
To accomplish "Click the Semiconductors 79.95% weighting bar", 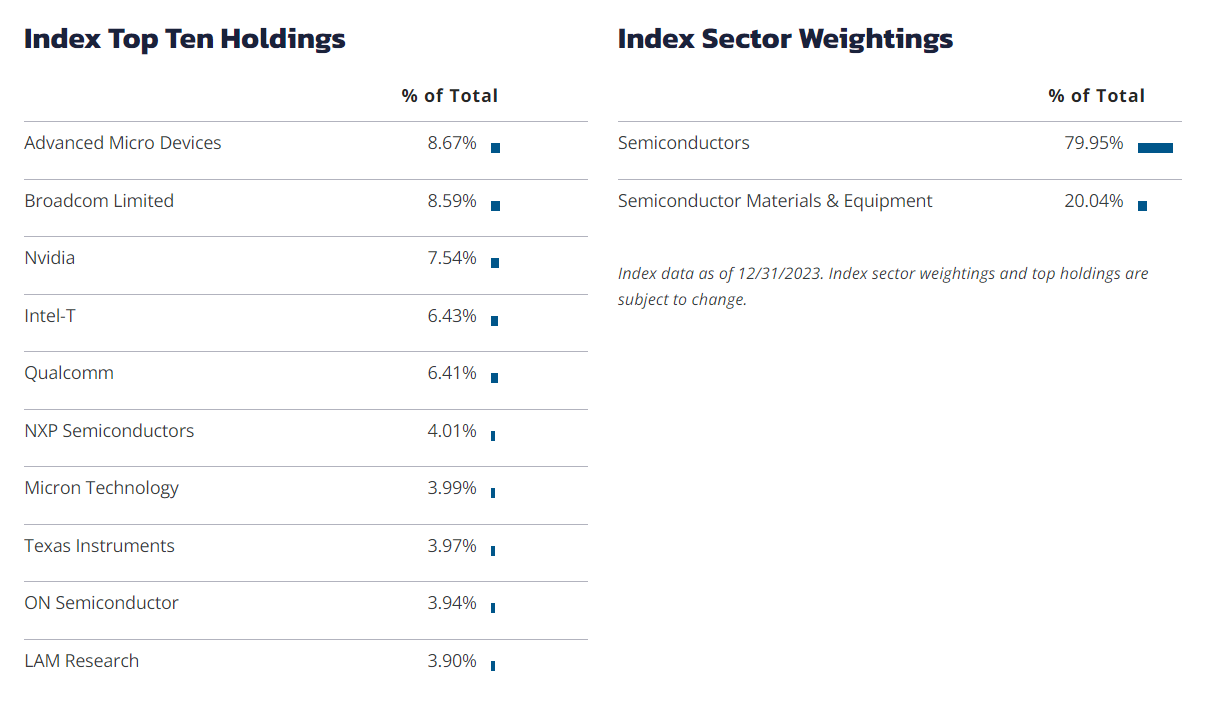I will pyautogui.click(x=1155, y=148).
